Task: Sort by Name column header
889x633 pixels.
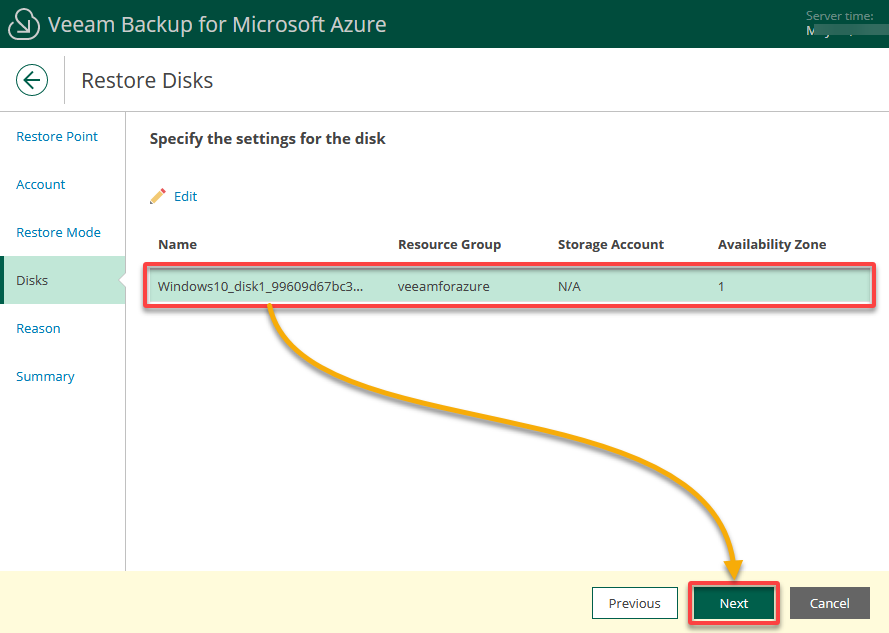Action: (177, 244)
